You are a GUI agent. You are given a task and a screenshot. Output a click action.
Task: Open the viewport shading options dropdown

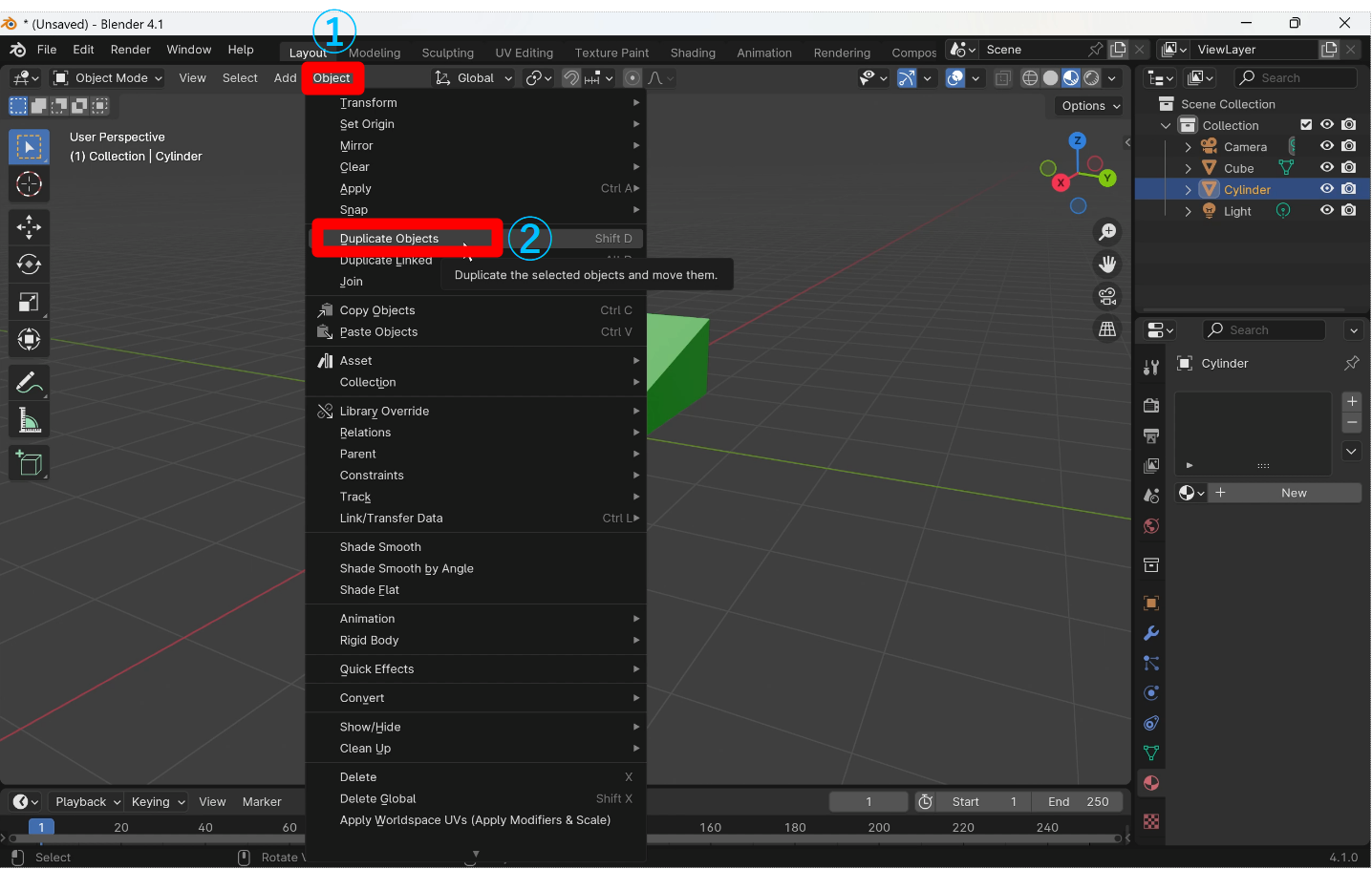[1112, 78]
